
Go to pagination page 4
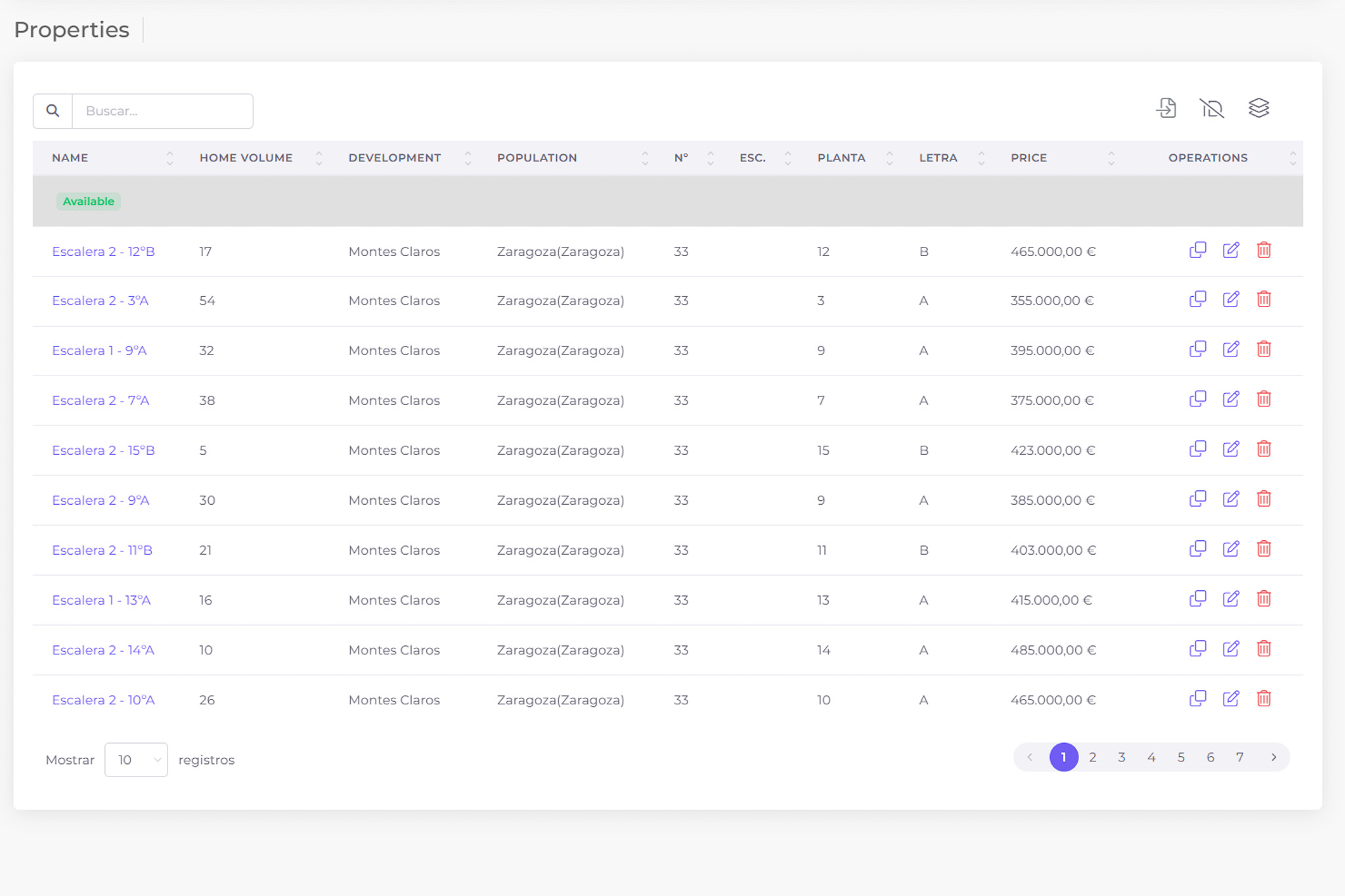(1151, 757)
